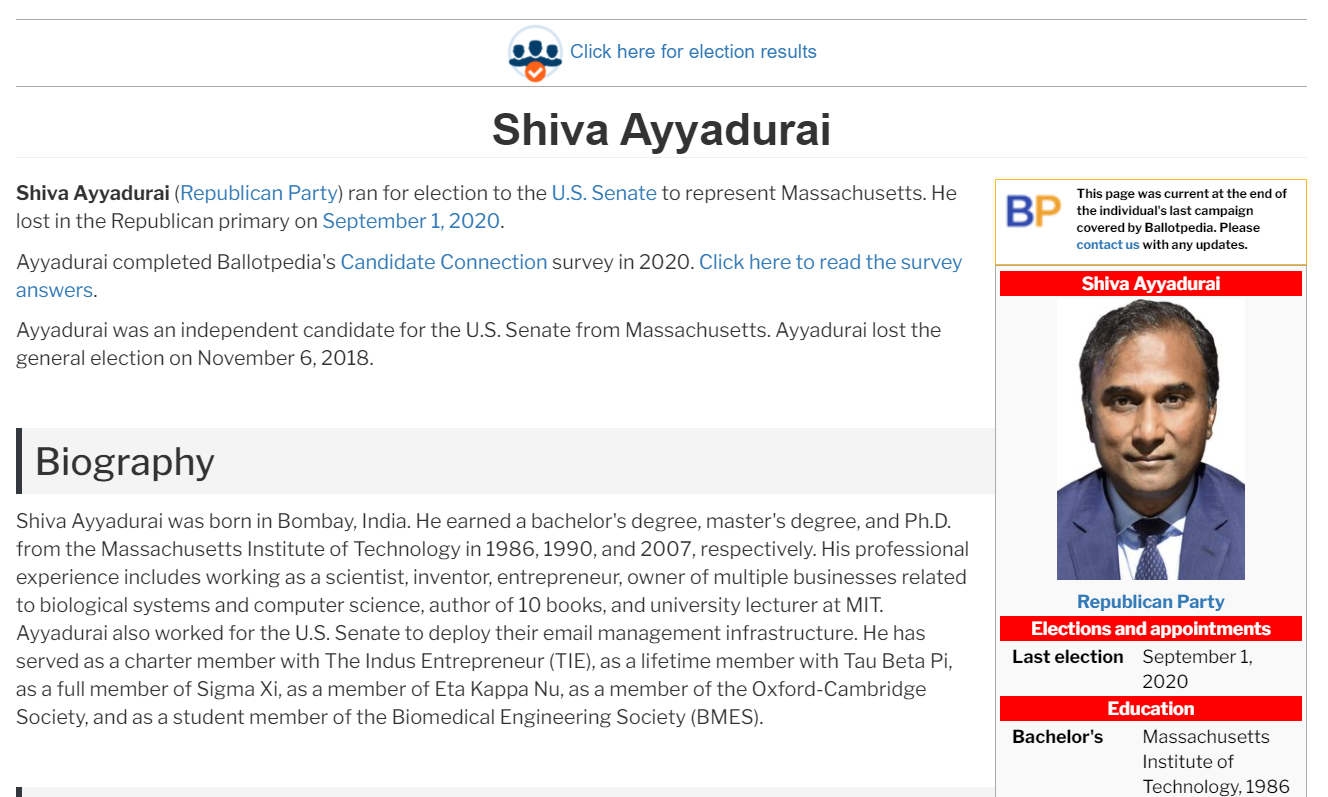Open the Candidate Connection link

(444, 262)
